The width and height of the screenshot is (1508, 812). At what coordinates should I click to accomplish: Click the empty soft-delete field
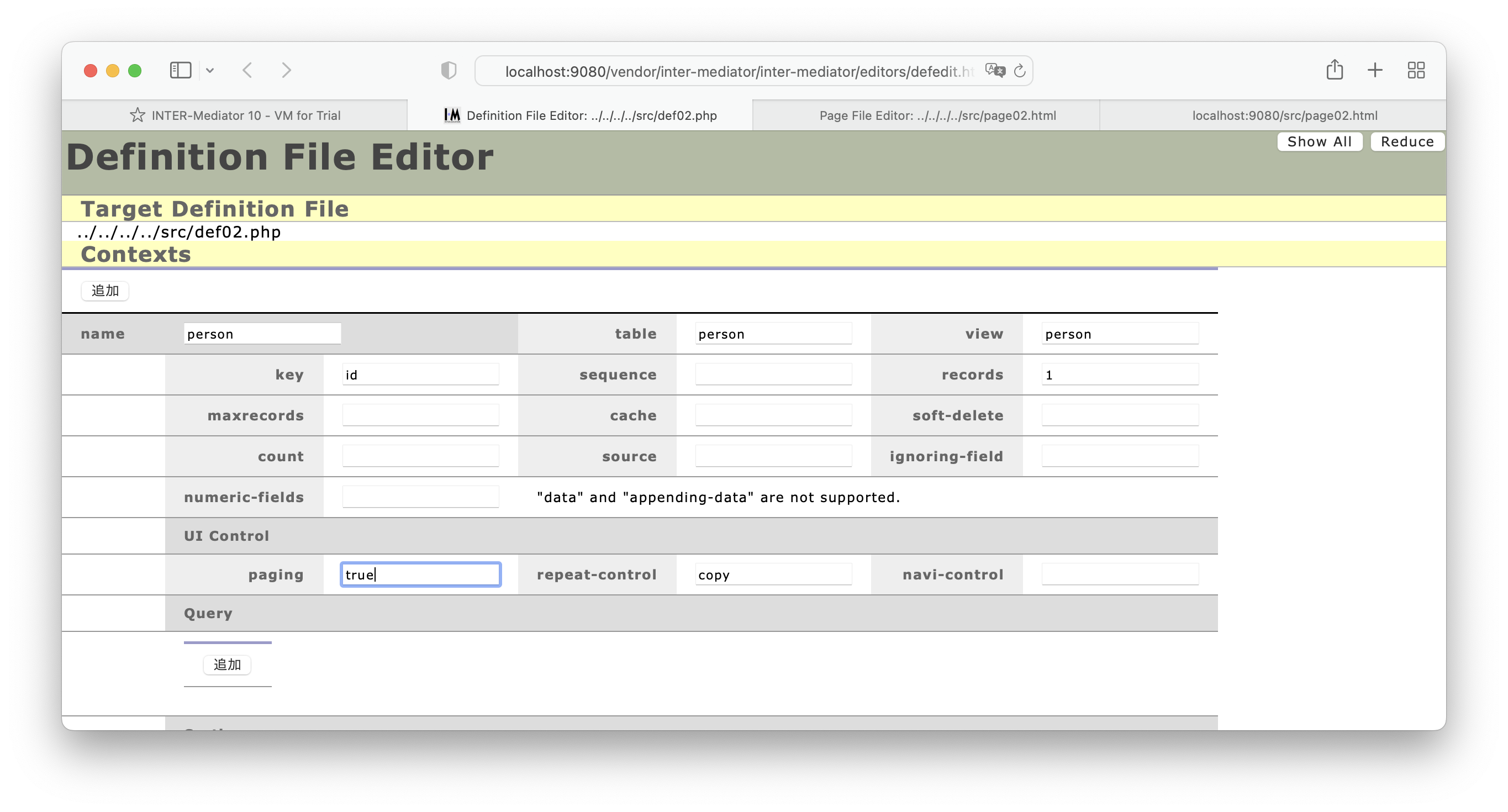pyautogui.click(x=1120, y=415)
